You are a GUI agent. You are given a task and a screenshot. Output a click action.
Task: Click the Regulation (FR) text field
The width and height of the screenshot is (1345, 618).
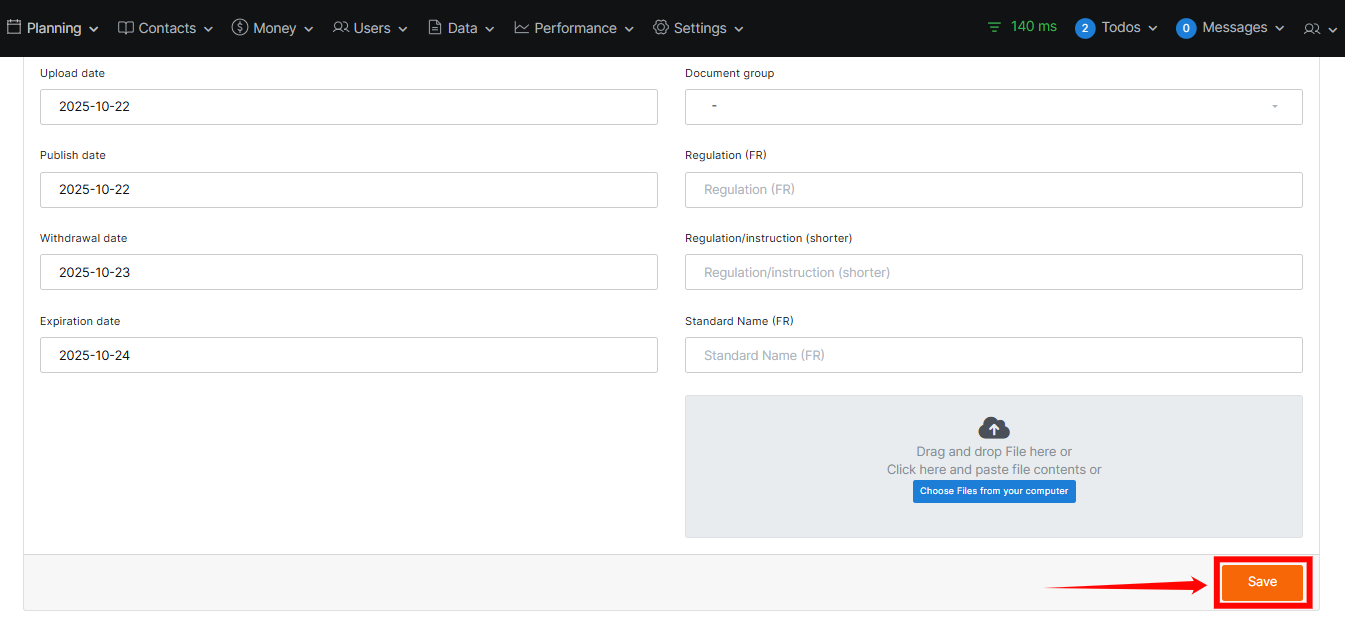[x=993, y=190]
